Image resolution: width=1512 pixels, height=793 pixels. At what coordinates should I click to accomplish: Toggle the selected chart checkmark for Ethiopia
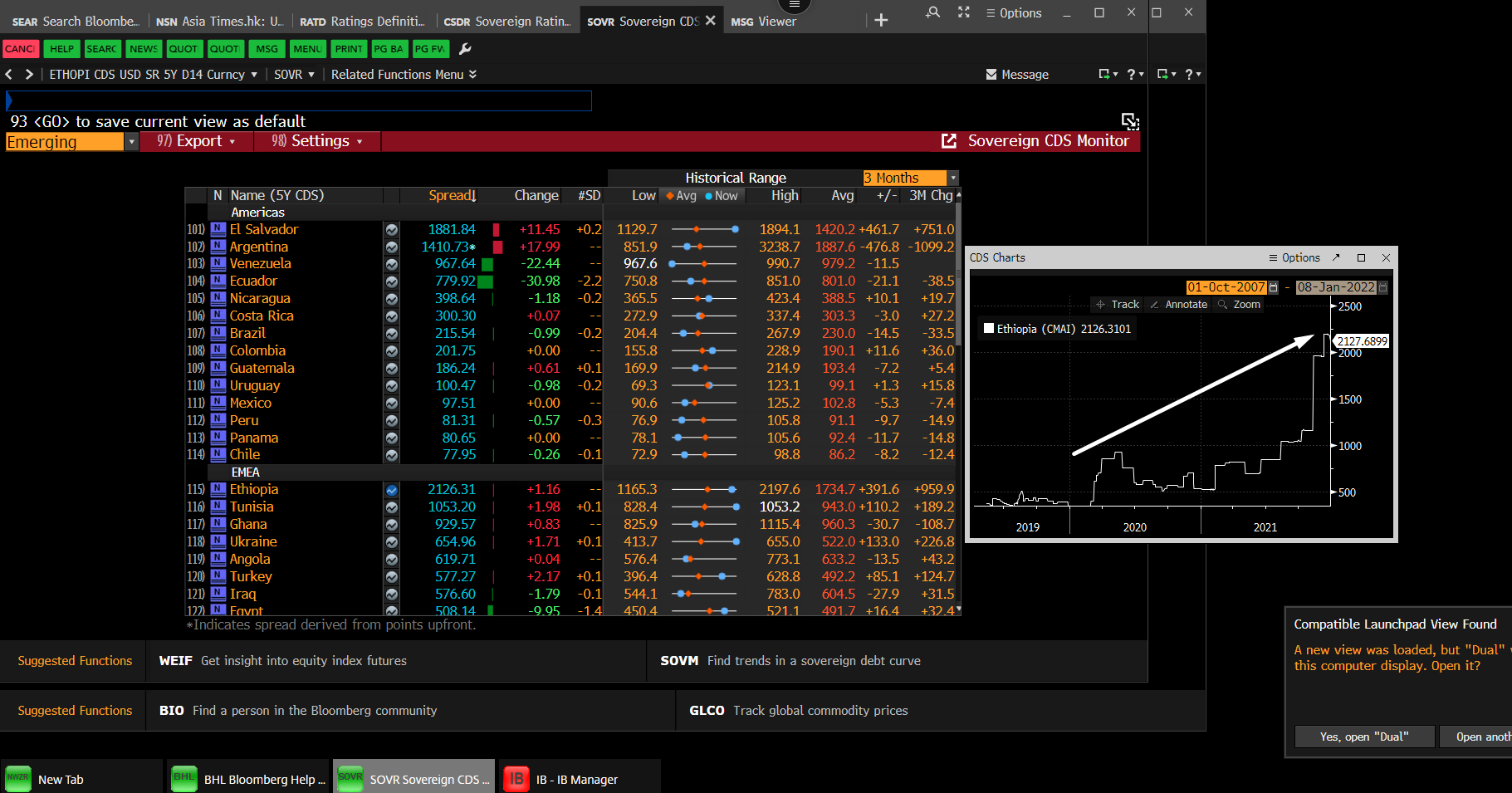tap(392, 490)
